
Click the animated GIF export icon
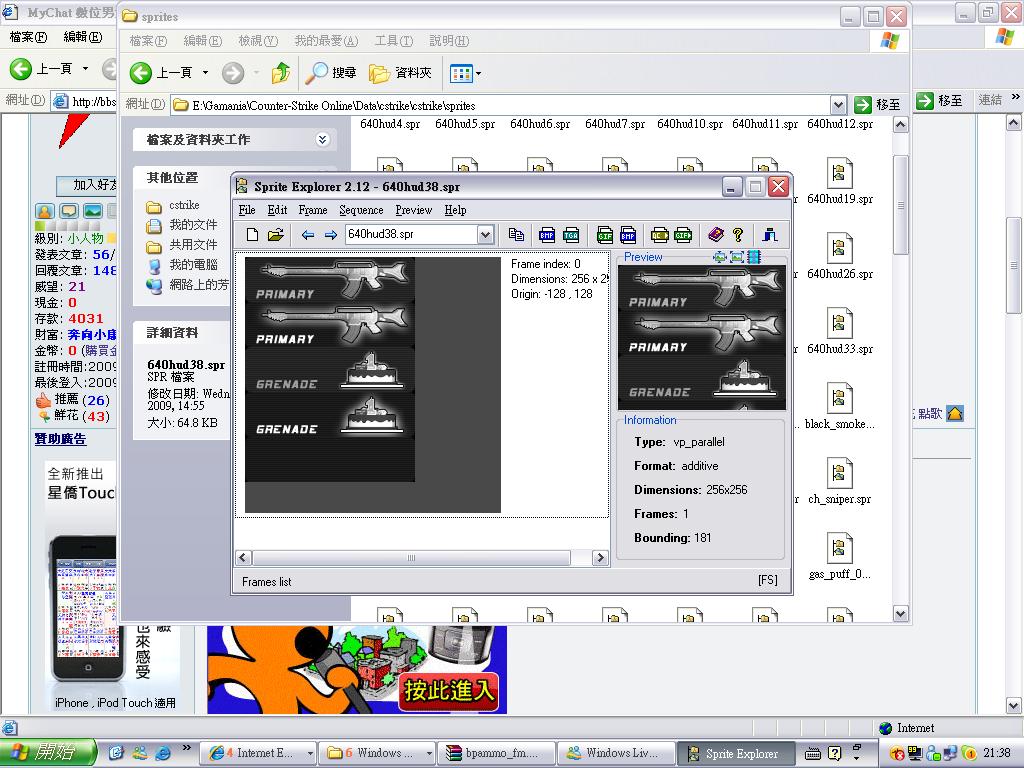coord(683,234)
